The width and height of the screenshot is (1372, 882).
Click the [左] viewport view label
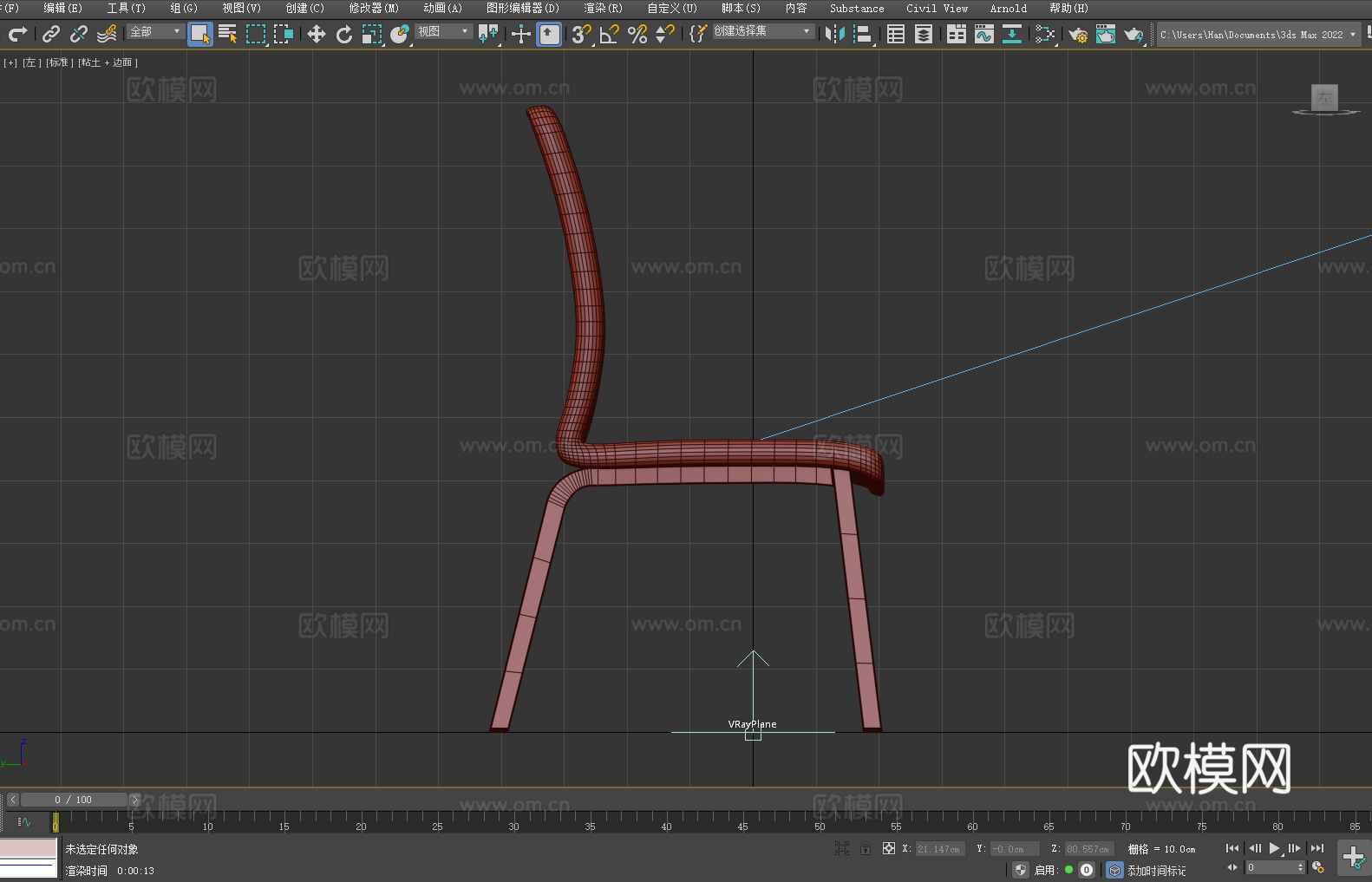click(x=31, y=62)
